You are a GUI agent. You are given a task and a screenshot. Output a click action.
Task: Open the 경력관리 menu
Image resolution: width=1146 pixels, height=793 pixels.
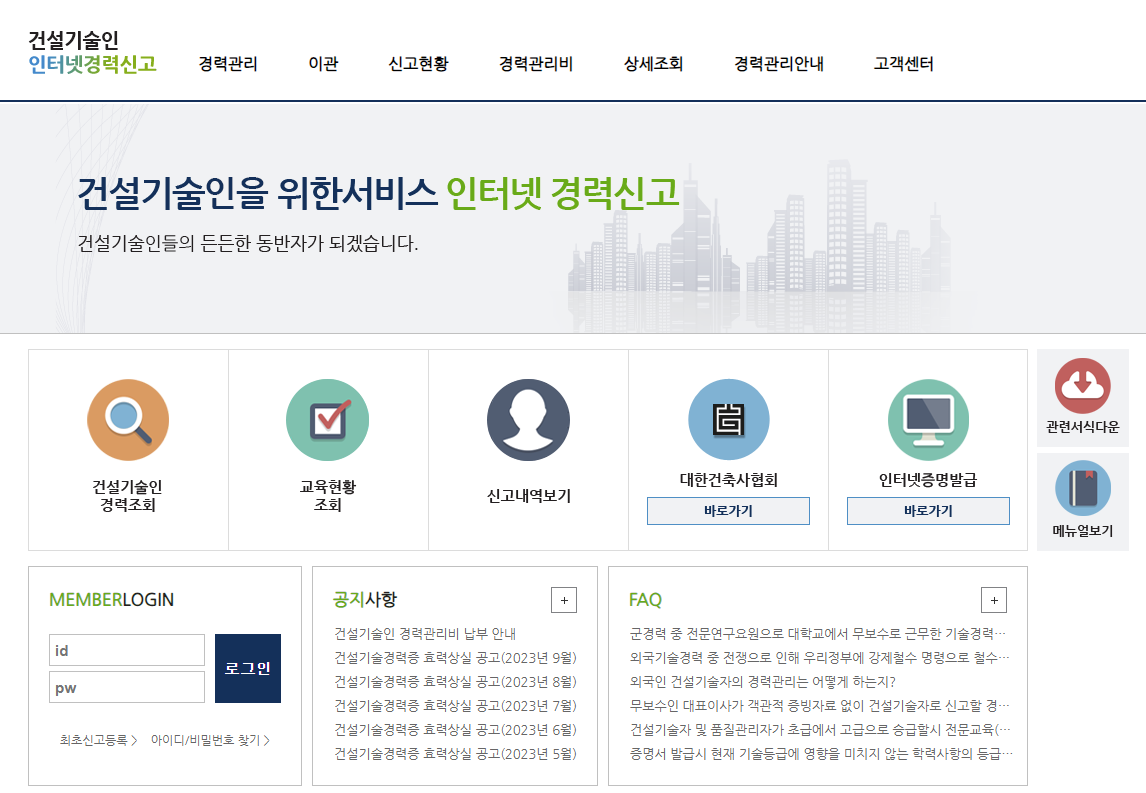tap(228, 64)
